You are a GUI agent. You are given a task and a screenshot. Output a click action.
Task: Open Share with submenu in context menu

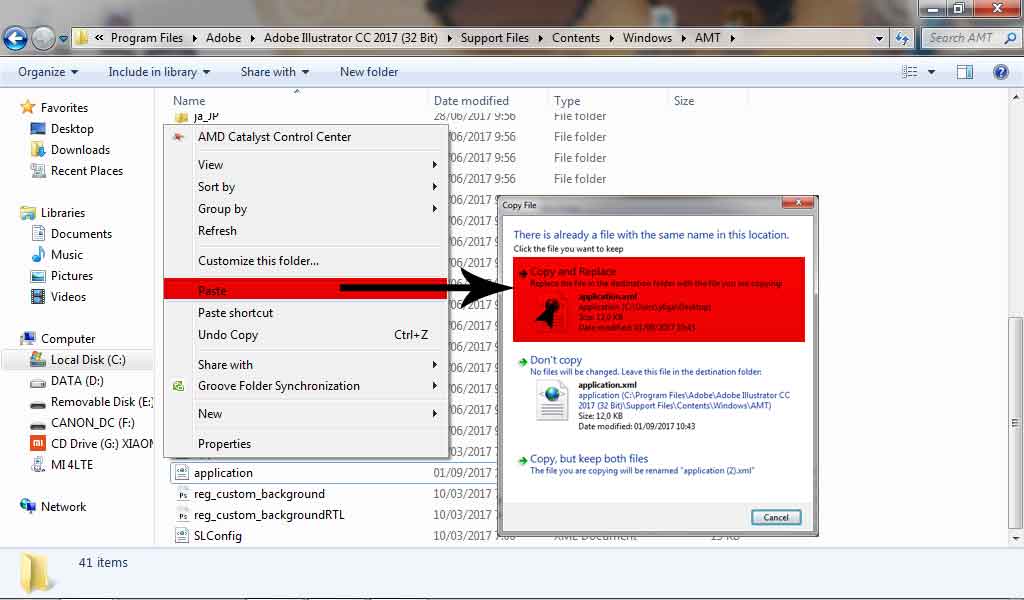click(305, 365)
